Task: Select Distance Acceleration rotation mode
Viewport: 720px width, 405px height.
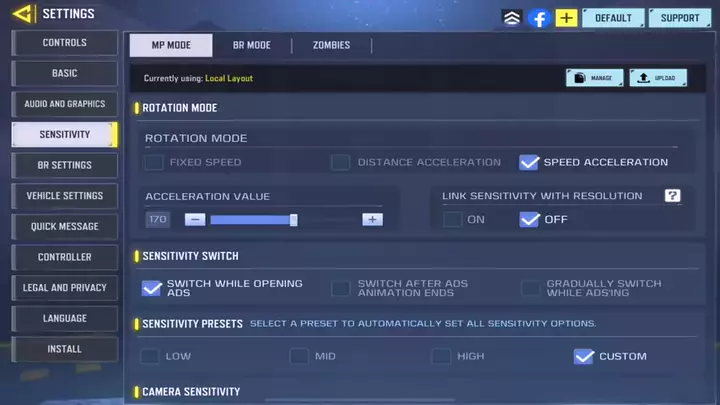Action: [x=341, y=162]
